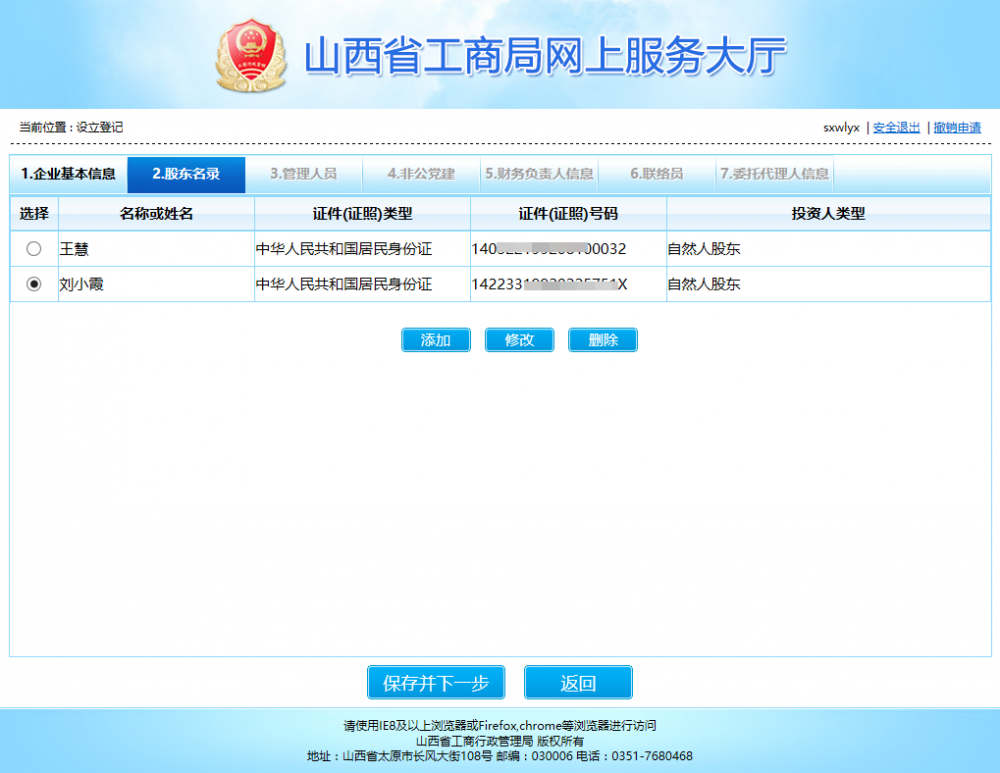
Task: Click 保存并下一步 to continue
Action: [x=436, y=683]
